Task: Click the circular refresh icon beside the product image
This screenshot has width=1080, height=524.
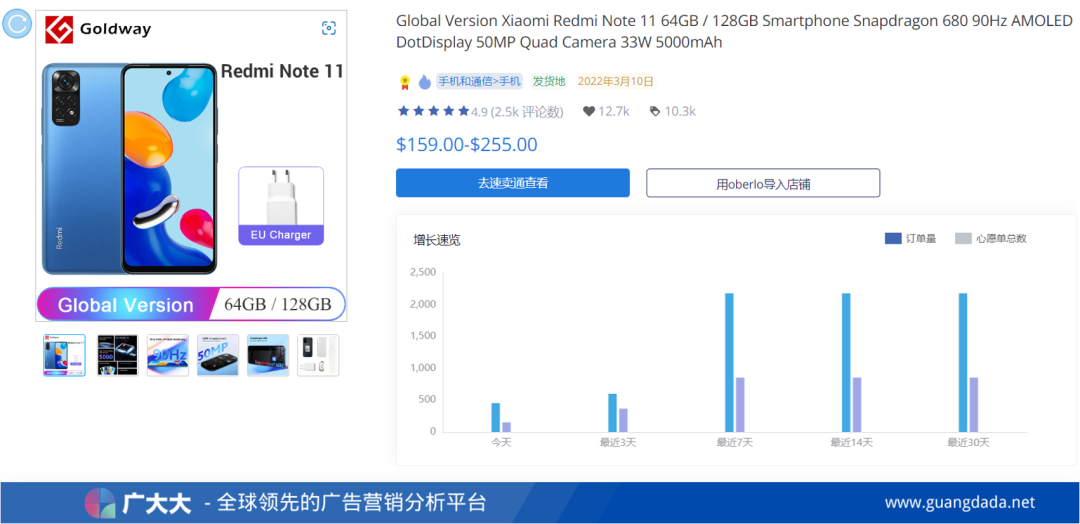Action: (x=15, y=23)
